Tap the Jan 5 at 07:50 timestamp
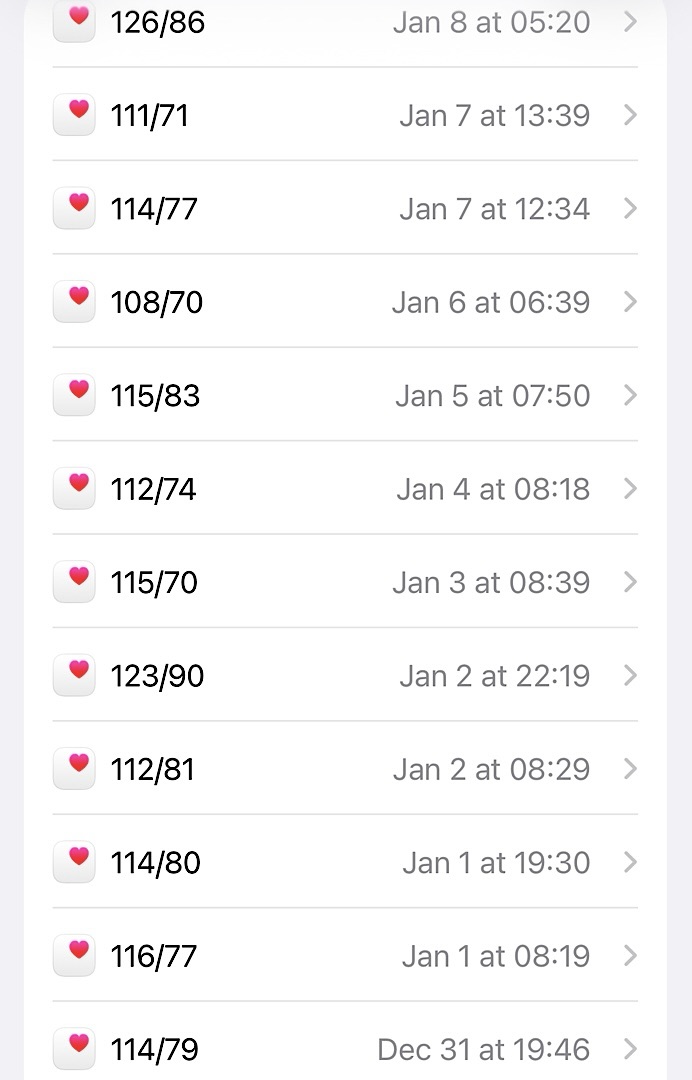 pos(492,396)
